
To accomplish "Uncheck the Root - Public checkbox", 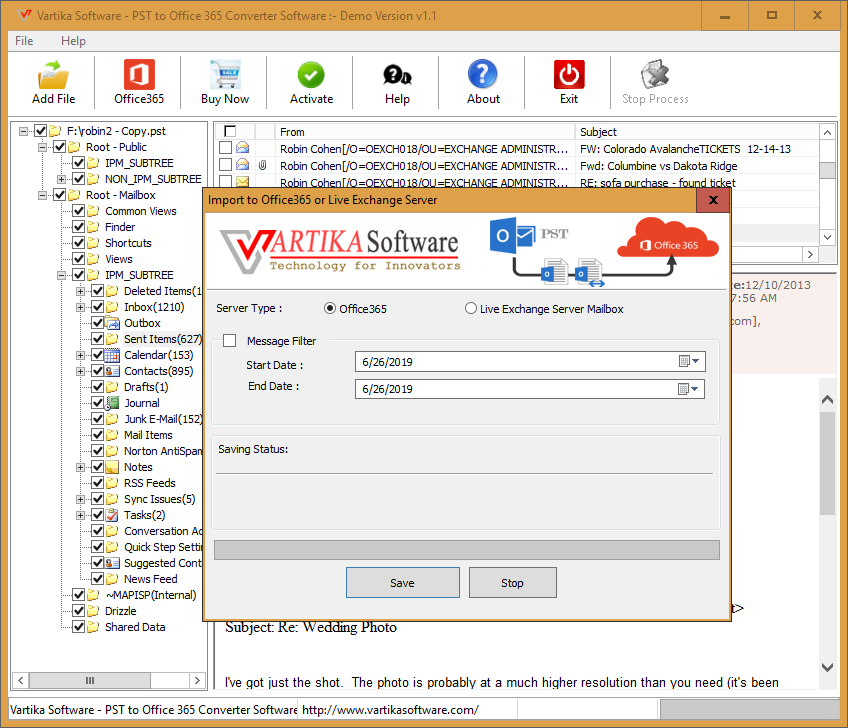I will click(x=59, y=147).
